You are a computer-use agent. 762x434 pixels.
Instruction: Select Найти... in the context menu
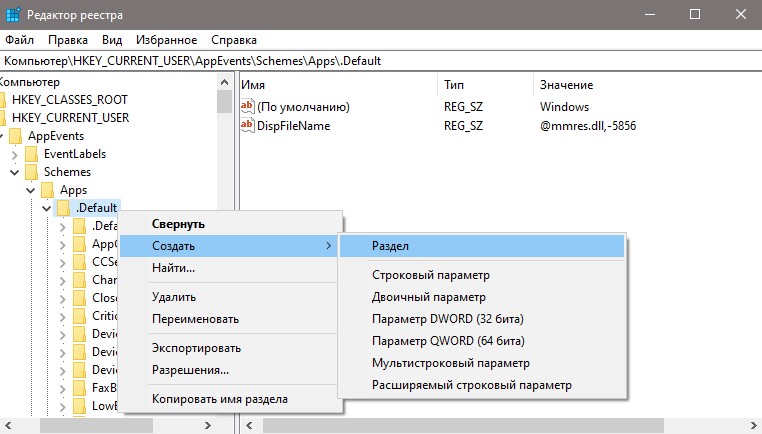228,268
